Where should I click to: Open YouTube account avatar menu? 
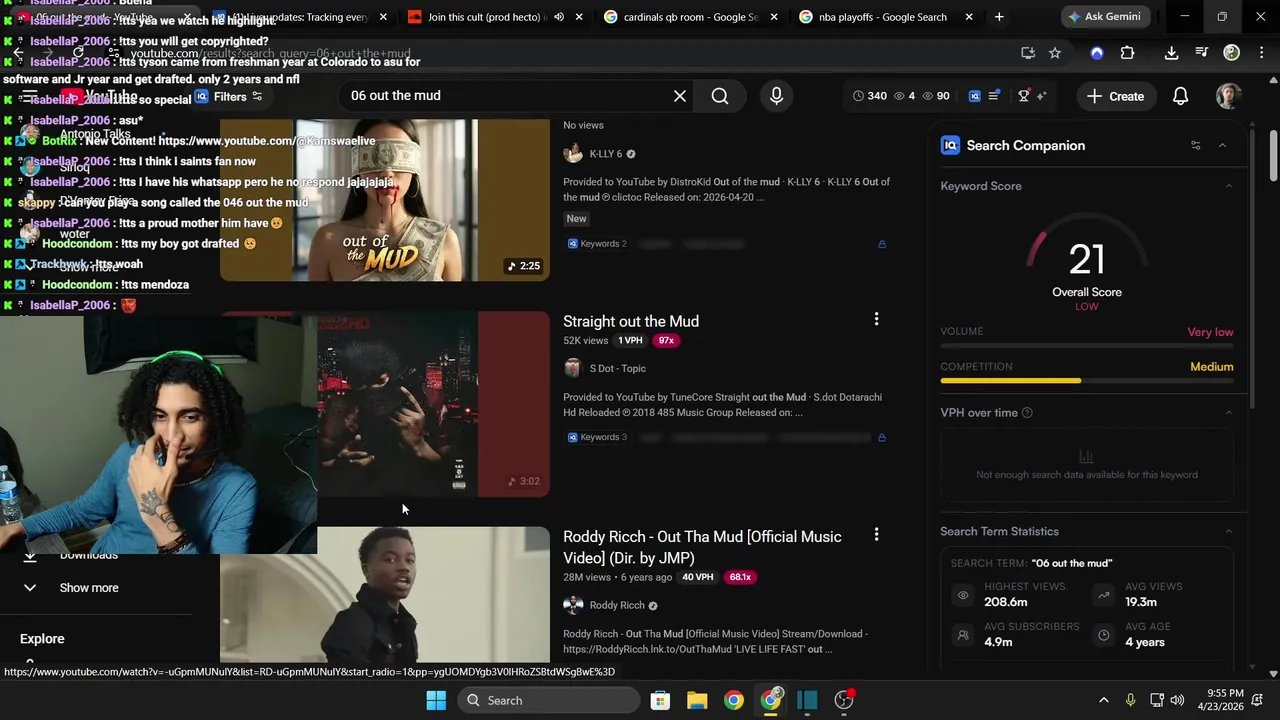[x=1228, y=96]
